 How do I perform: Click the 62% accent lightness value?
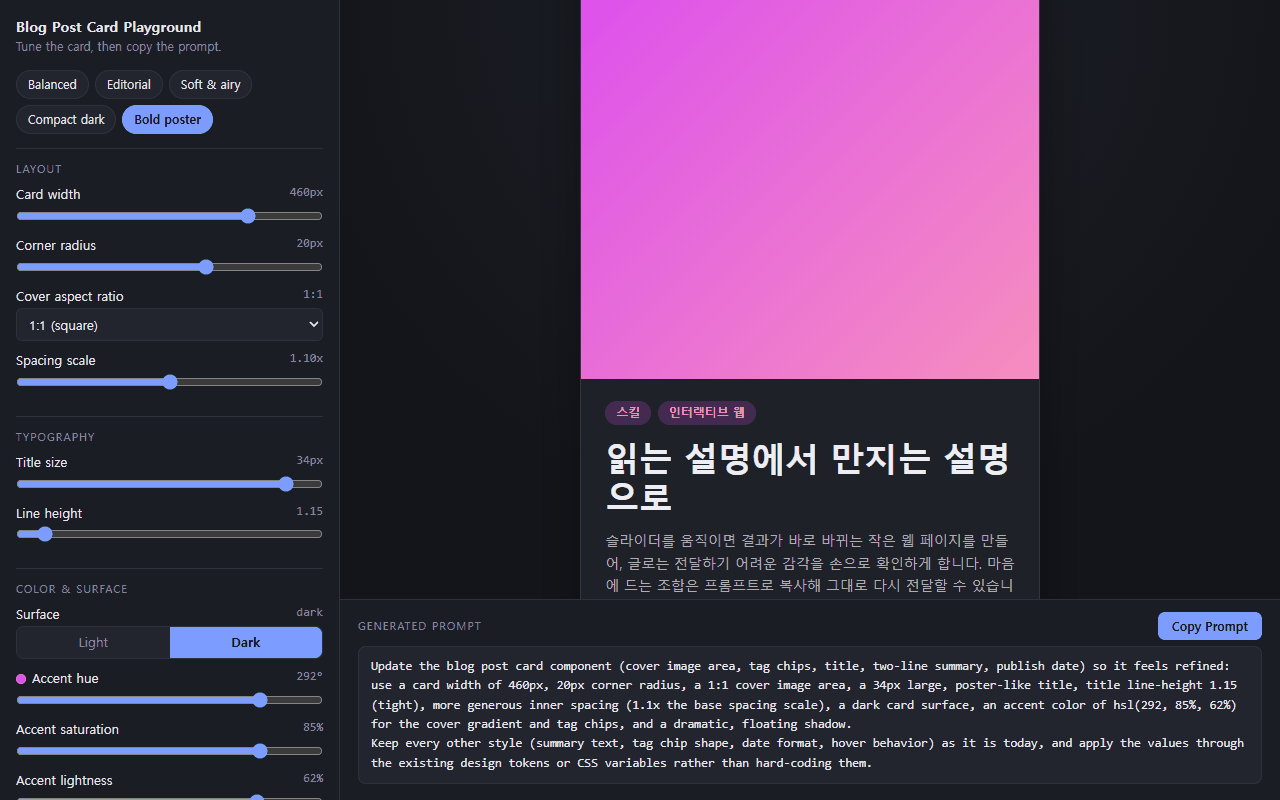tap(313, 778)
